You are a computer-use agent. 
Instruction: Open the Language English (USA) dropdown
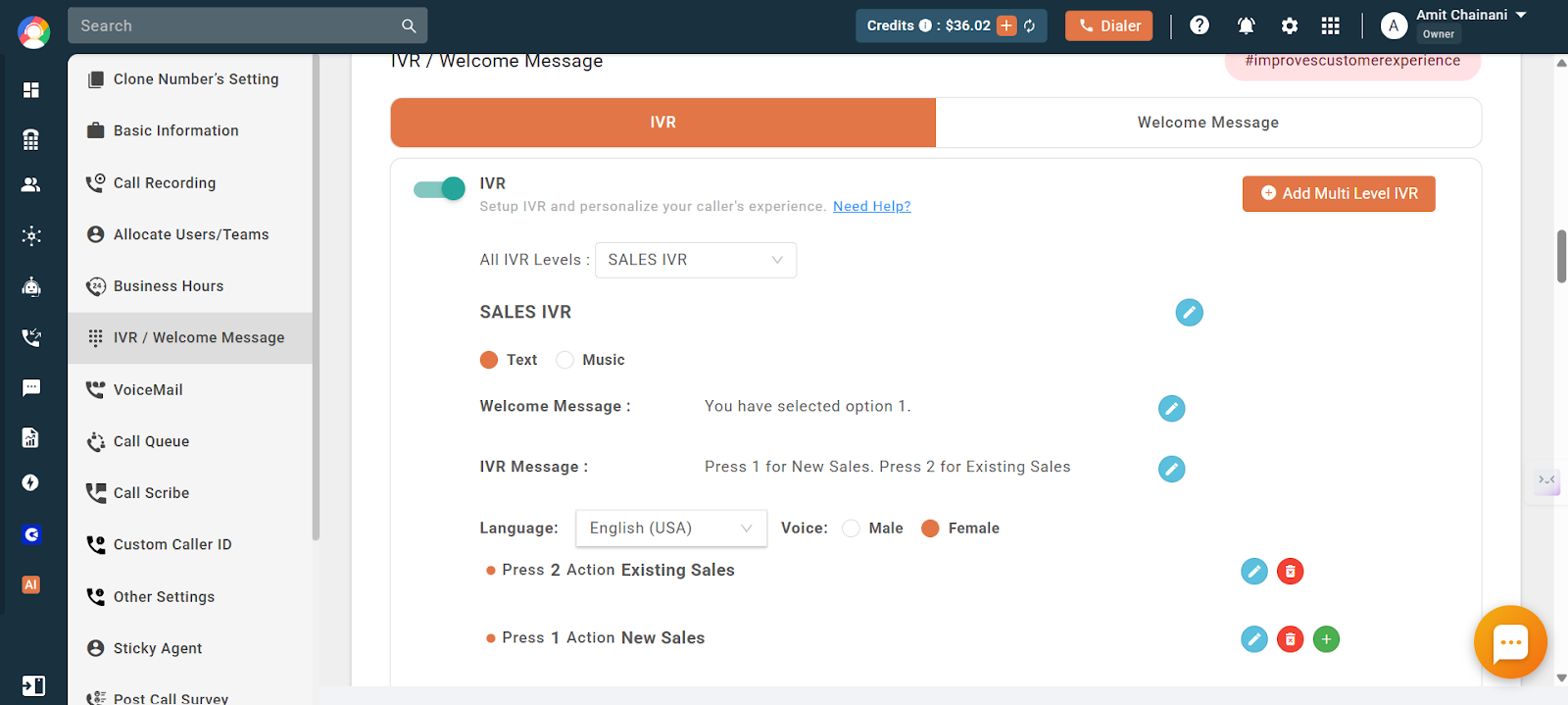(671, 529)
